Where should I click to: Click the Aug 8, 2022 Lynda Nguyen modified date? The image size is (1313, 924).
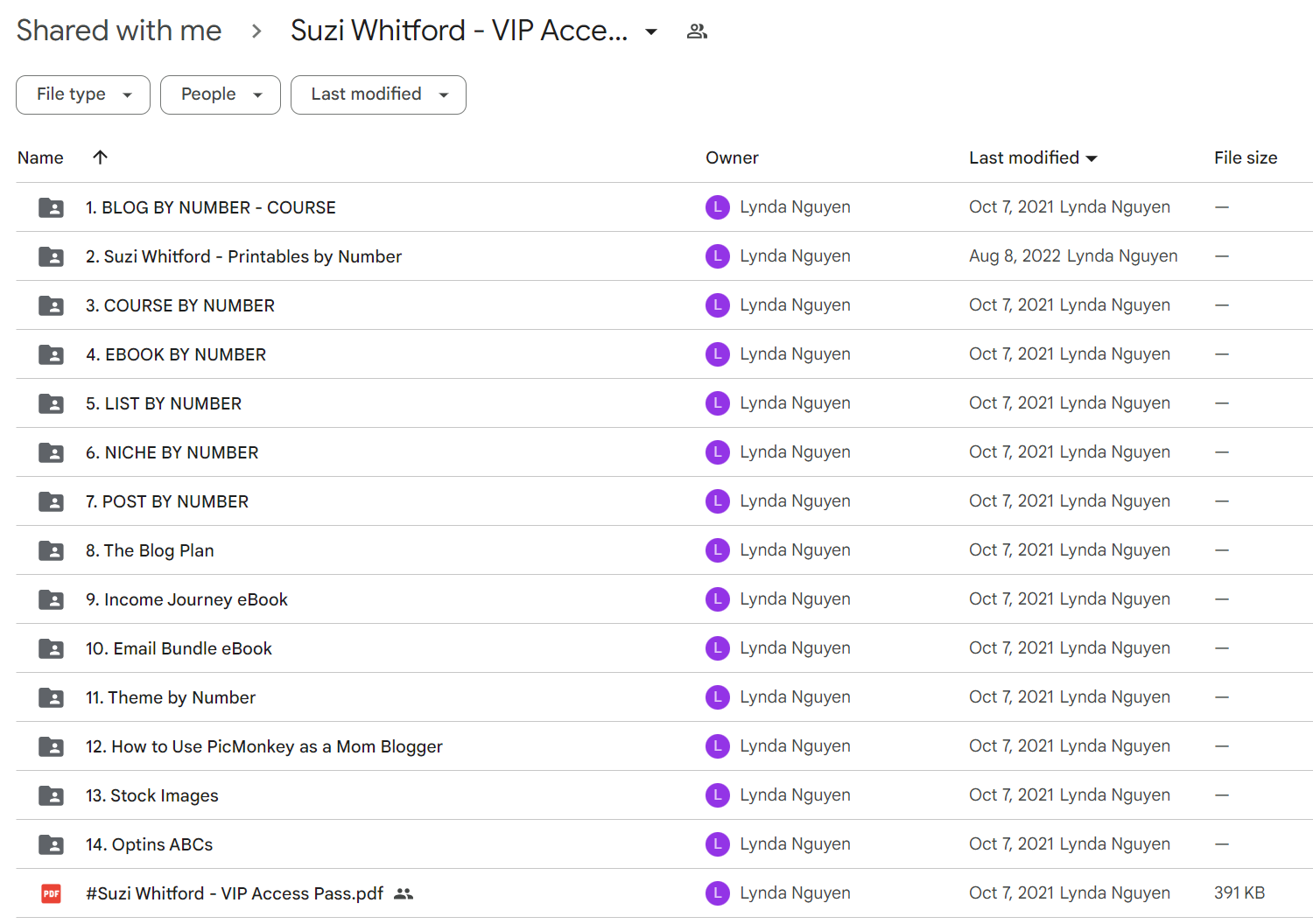1073,256
